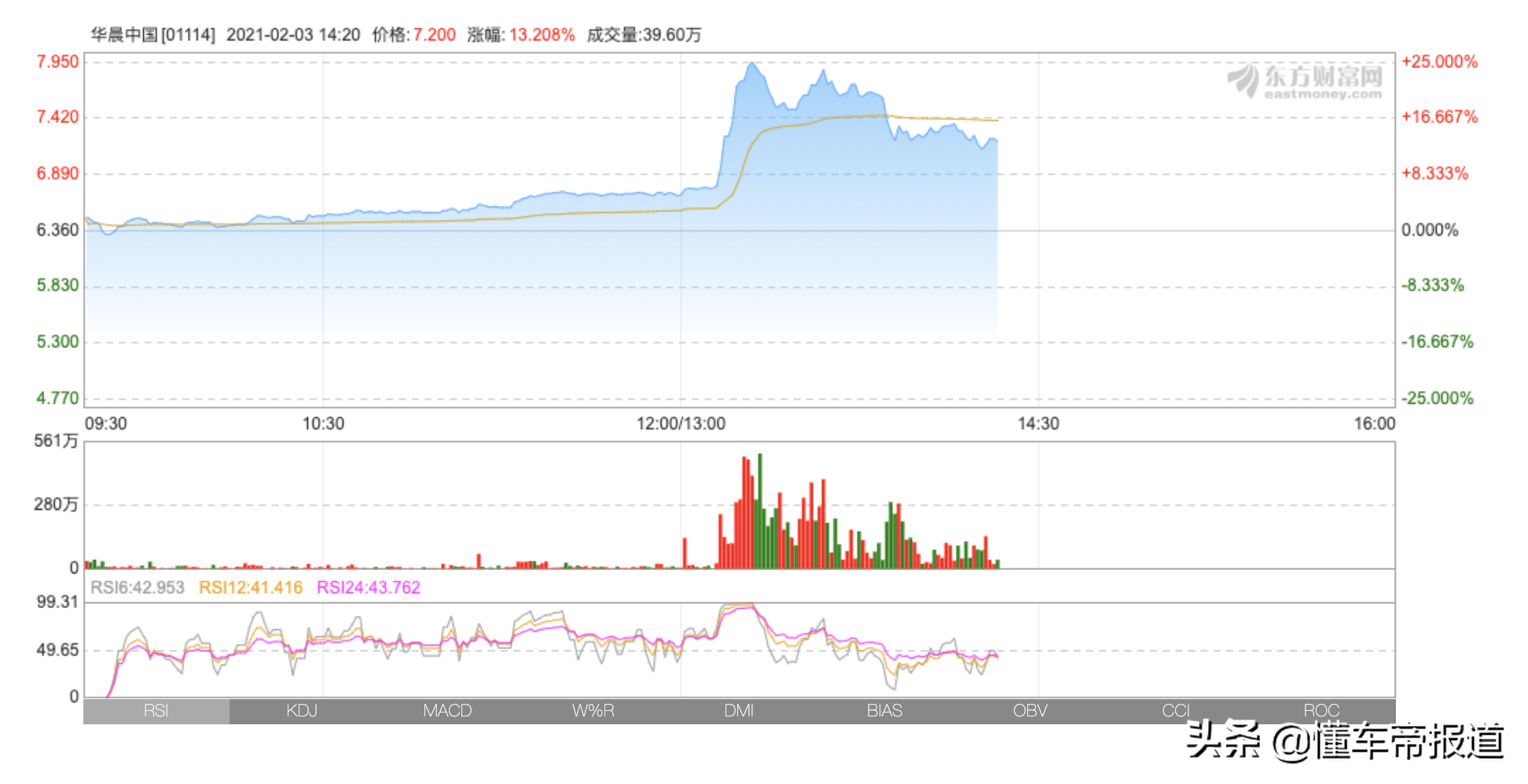
Task: Click the 5.300 price axis label
Action: (58, 342)
